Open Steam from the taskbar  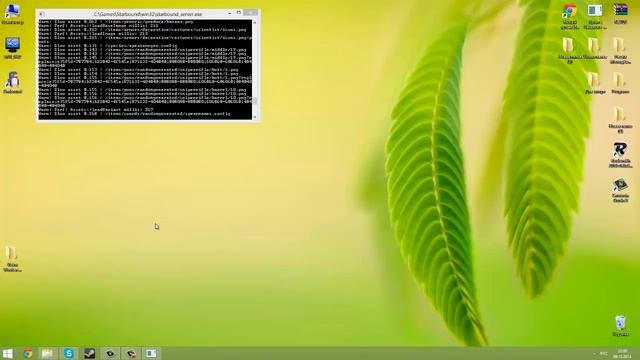[x=89, y=353]
